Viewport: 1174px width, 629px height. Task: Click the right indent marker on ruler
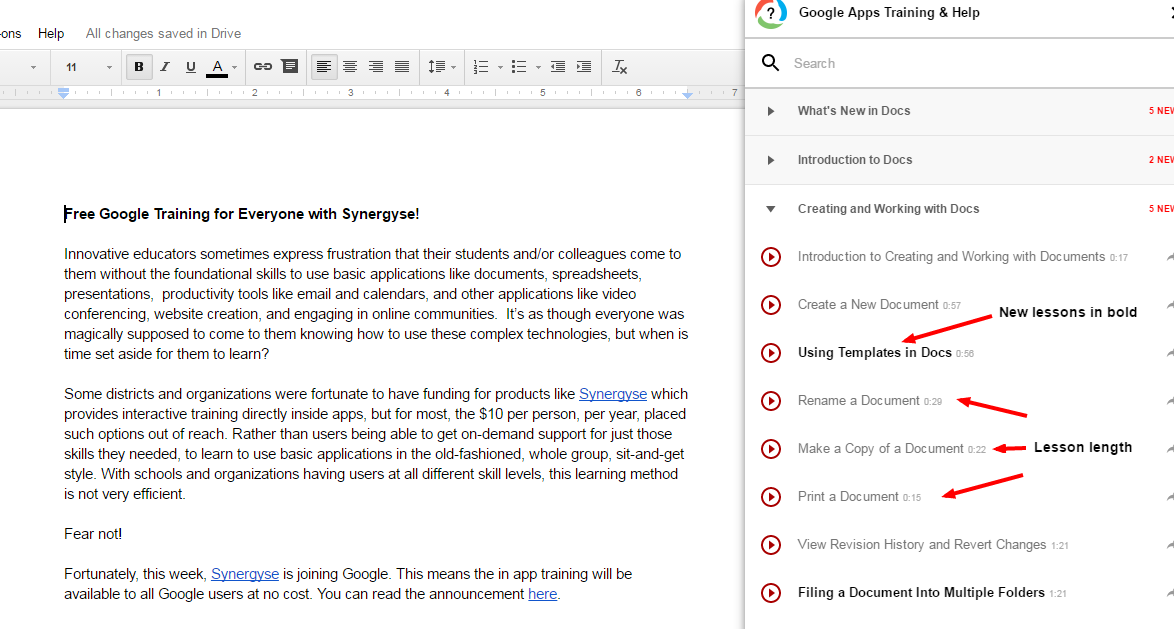coord(687,94)
